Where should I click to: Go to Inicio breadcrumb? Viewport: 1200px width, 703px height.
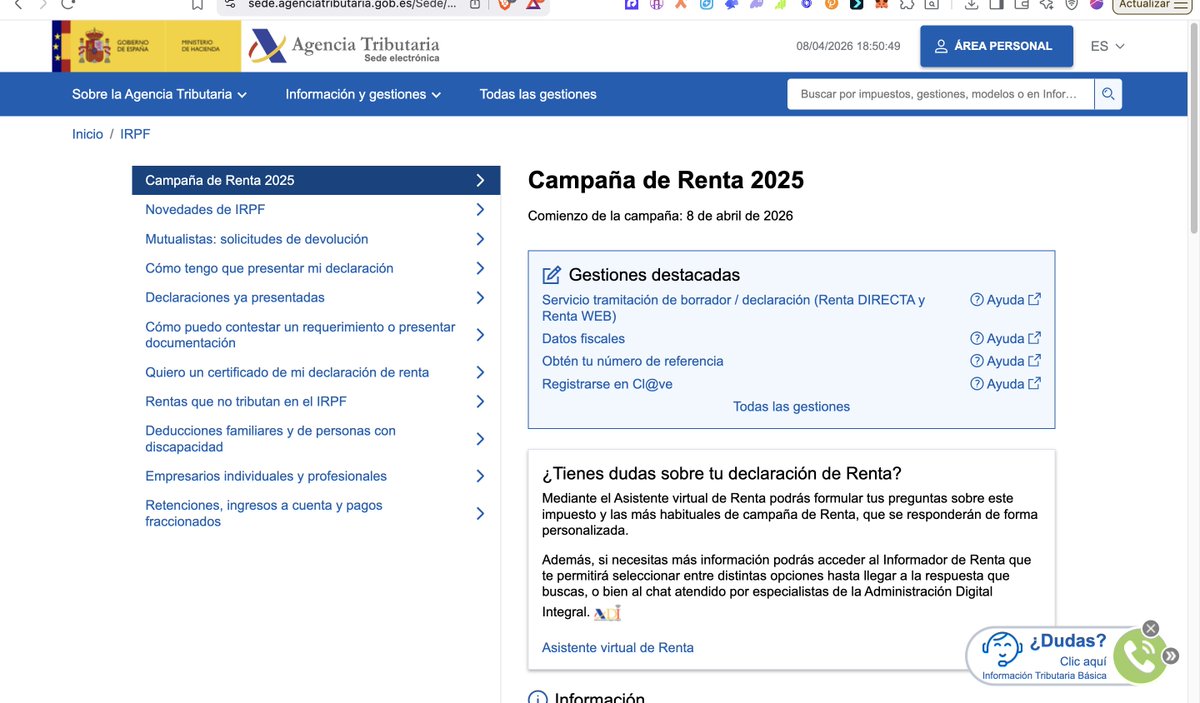[x=87, y=134]
